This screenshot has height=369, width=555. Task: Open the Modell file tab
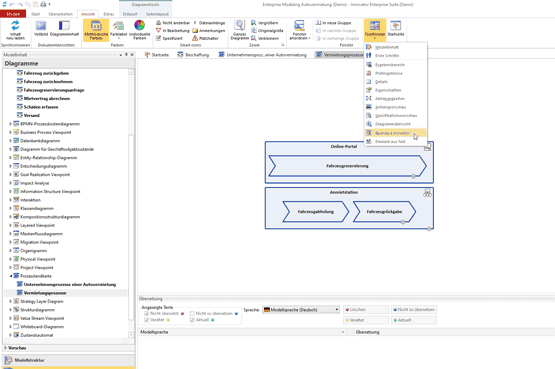tap(13, 14)
